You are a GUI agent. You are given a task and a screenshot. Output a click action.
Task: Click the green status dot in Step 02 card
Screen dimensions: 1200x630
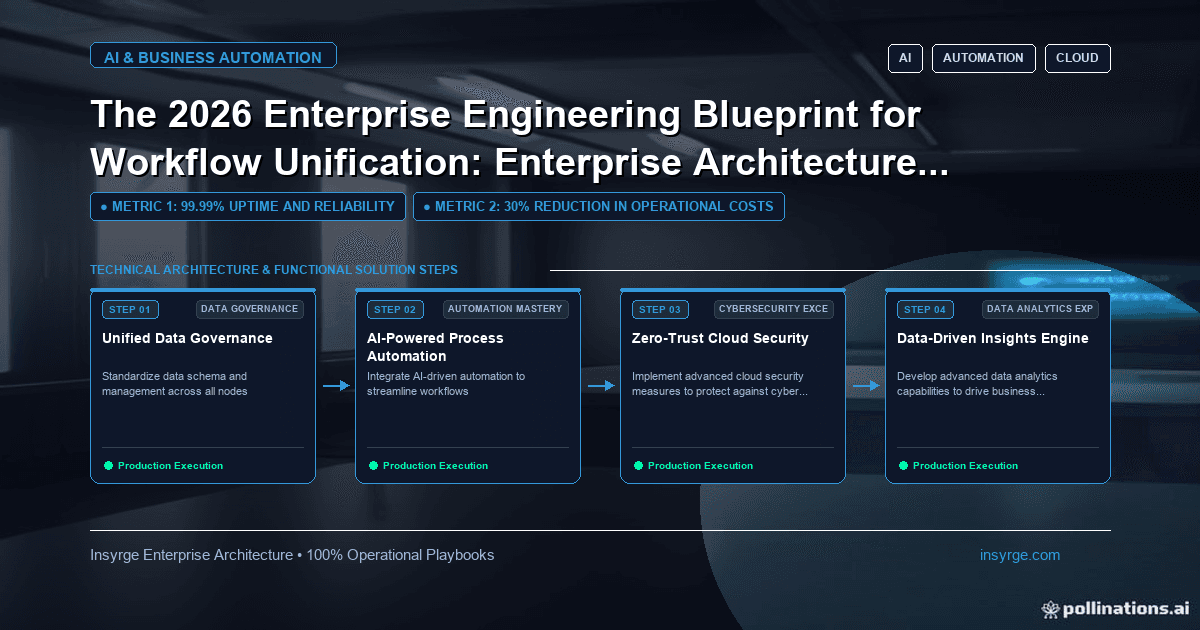(373, 466)
